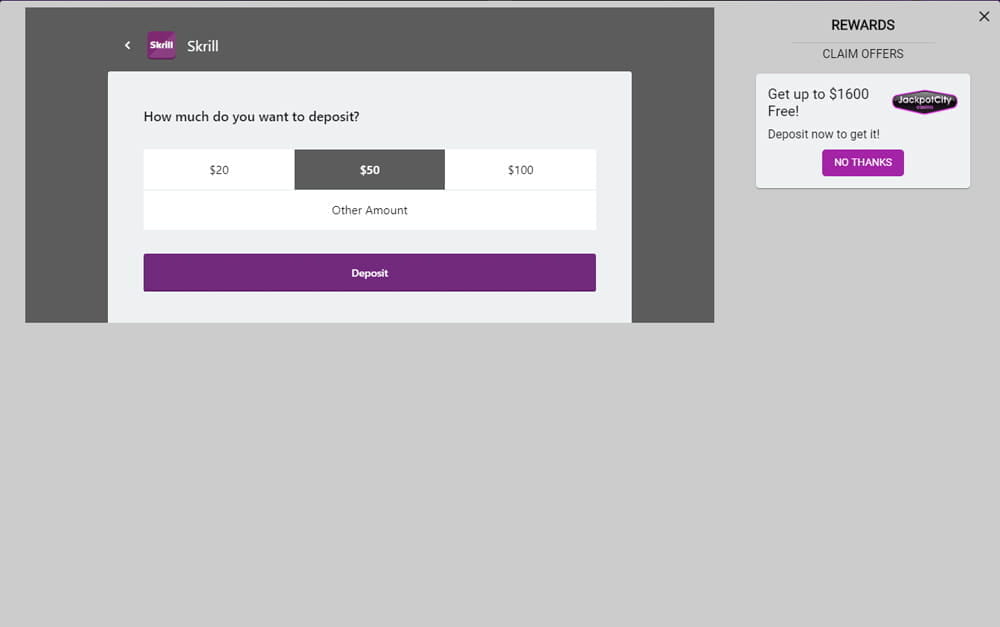This screenshot has width=1000, height=627.
Task: Click the REWARDS heading
Action: pos(862,26)
